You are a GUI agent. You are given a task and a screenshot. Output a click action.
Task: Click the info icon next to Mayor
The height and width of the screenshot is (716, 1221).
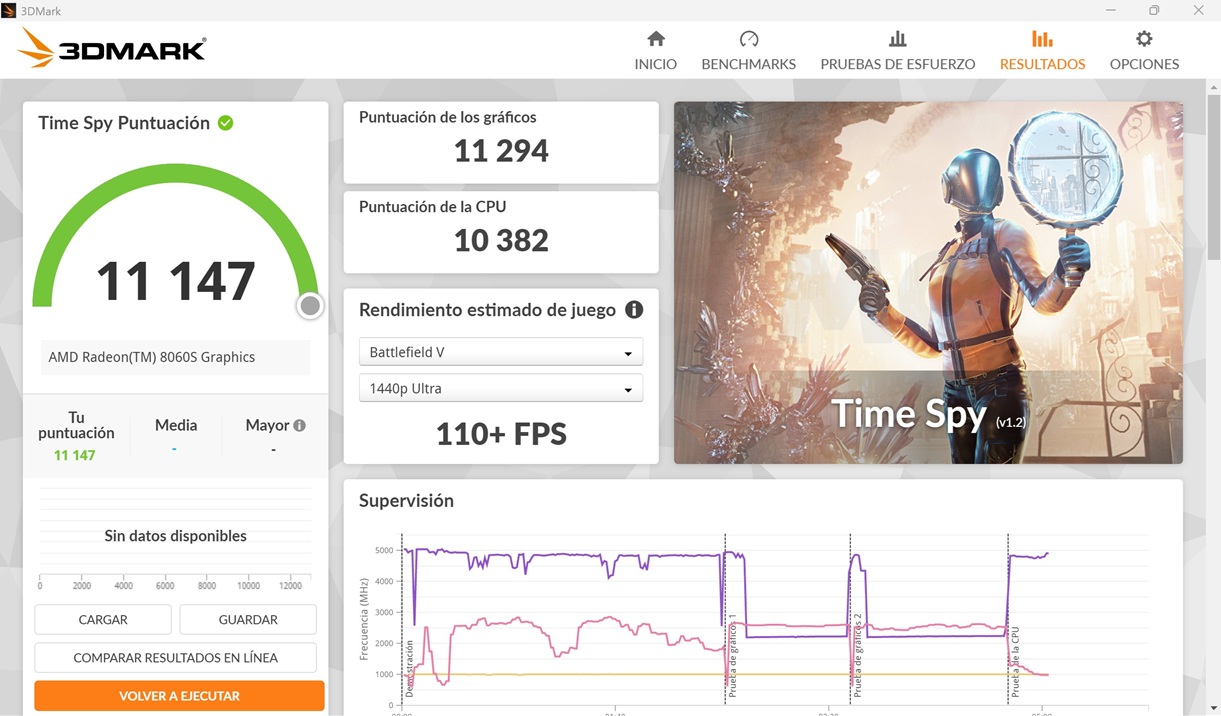click(298, 424)
